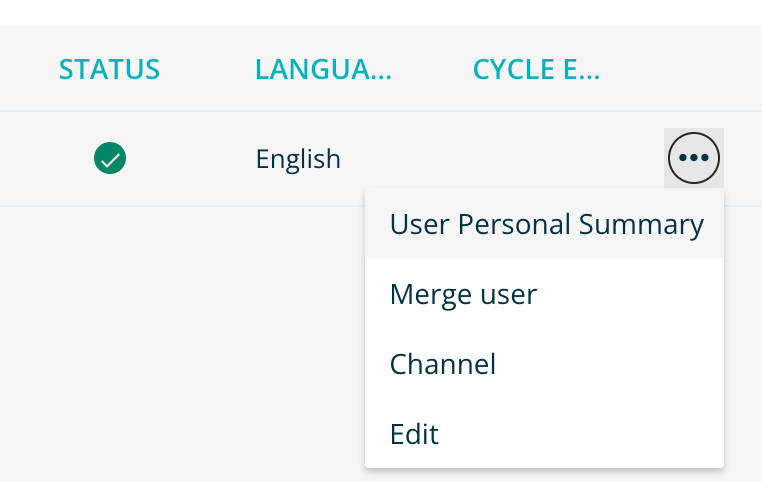Click the active status indicator in the row
762x482 pixels.
110,158
